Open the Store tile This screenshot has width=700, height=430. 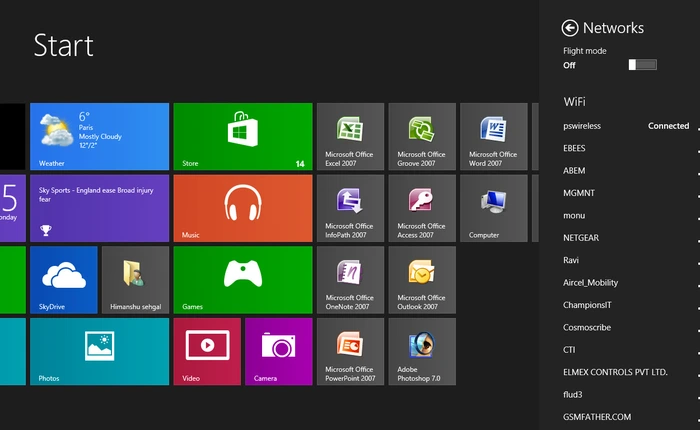point(243,137)
